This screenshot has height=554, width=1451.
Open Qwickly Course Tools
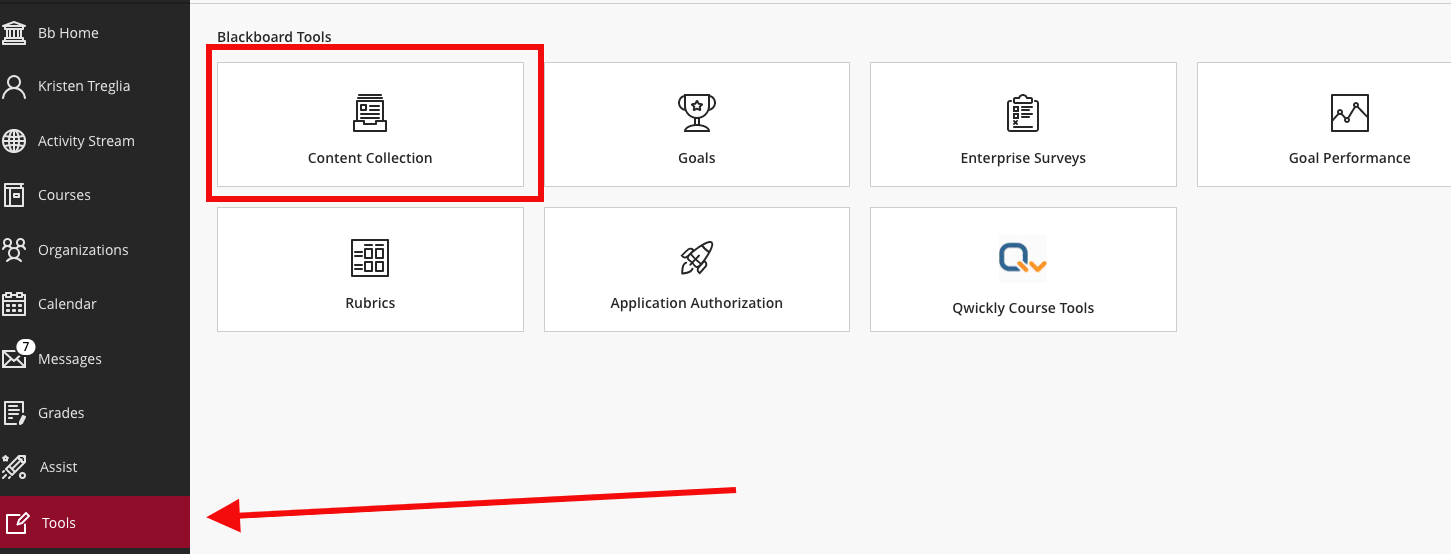(1023, 269)
